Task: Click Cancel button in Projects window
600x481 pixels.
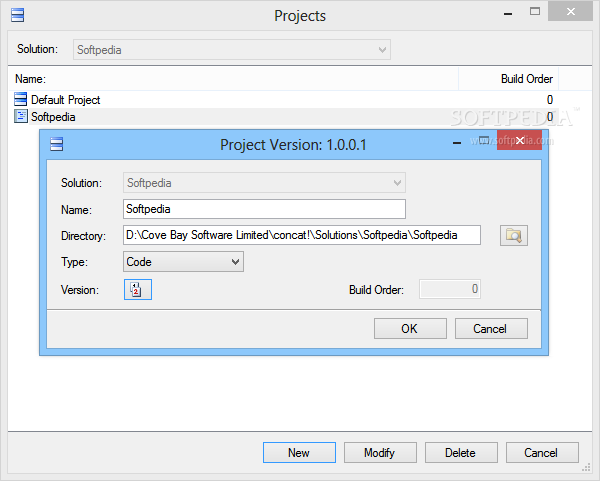Action: 542,453
